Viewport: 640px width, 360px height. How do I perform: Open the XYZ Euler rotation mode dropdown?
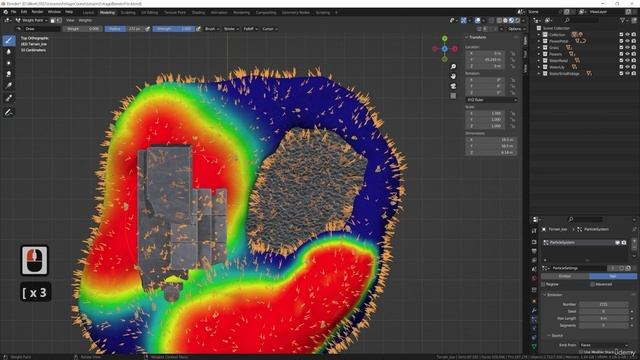pyautogui.click(x=491, y=100)
